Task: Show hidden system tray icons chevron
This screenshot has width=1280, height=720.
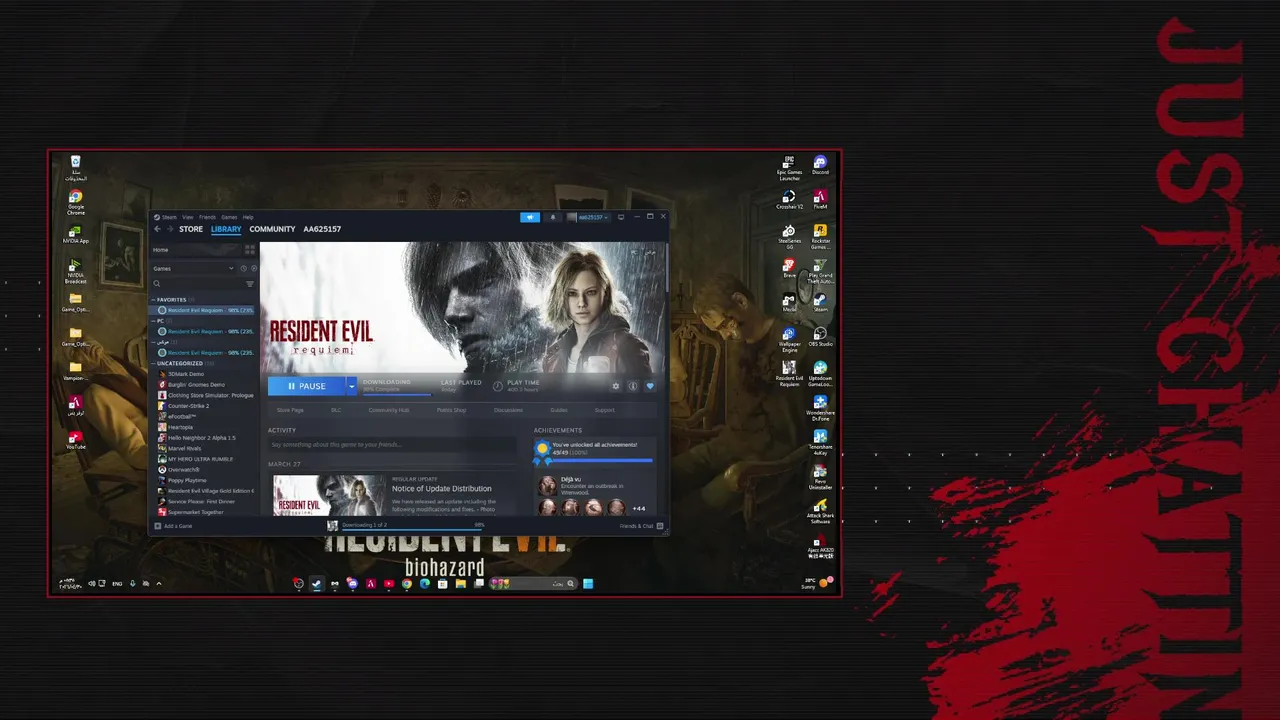Action: [x=158, y=583]
